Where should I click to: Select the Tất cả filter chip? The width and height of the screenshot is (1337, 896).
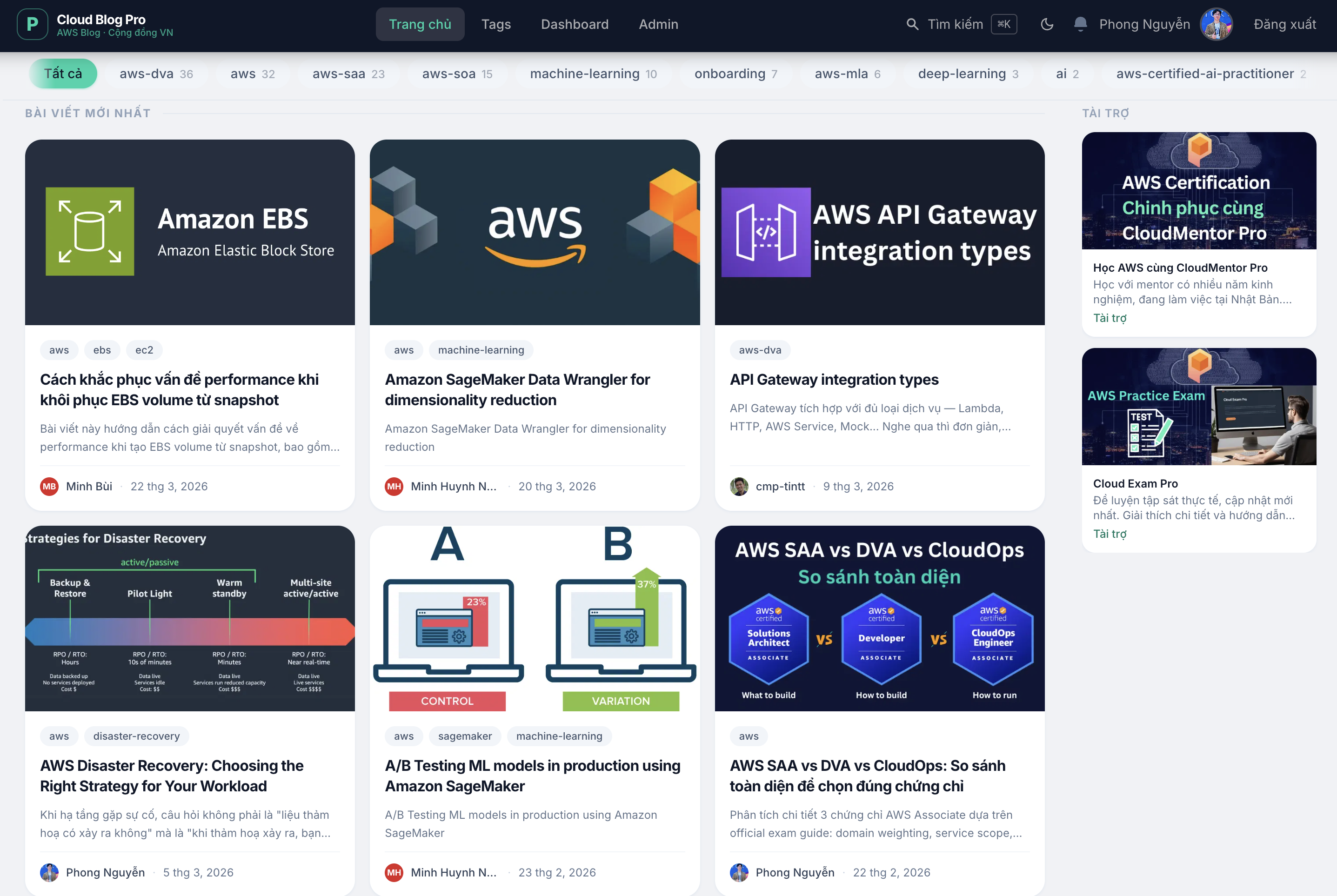click(x=63, y=74)
